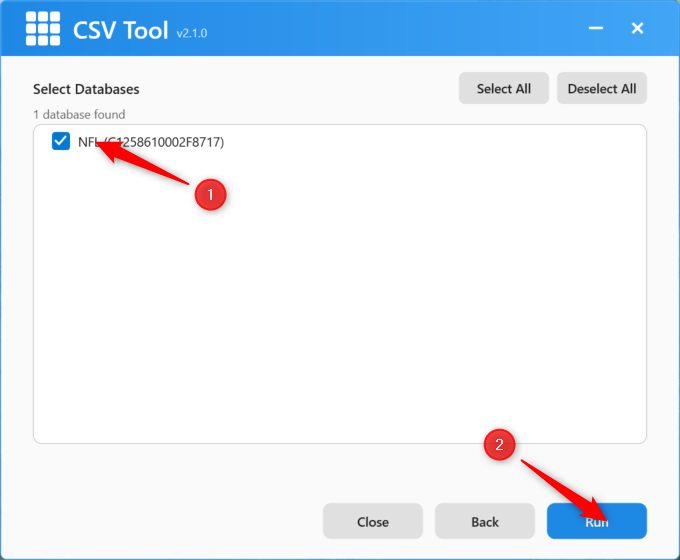This screenshot has width=680, height=560.
Task: Go back using the Back button
Action: (485, 521)
